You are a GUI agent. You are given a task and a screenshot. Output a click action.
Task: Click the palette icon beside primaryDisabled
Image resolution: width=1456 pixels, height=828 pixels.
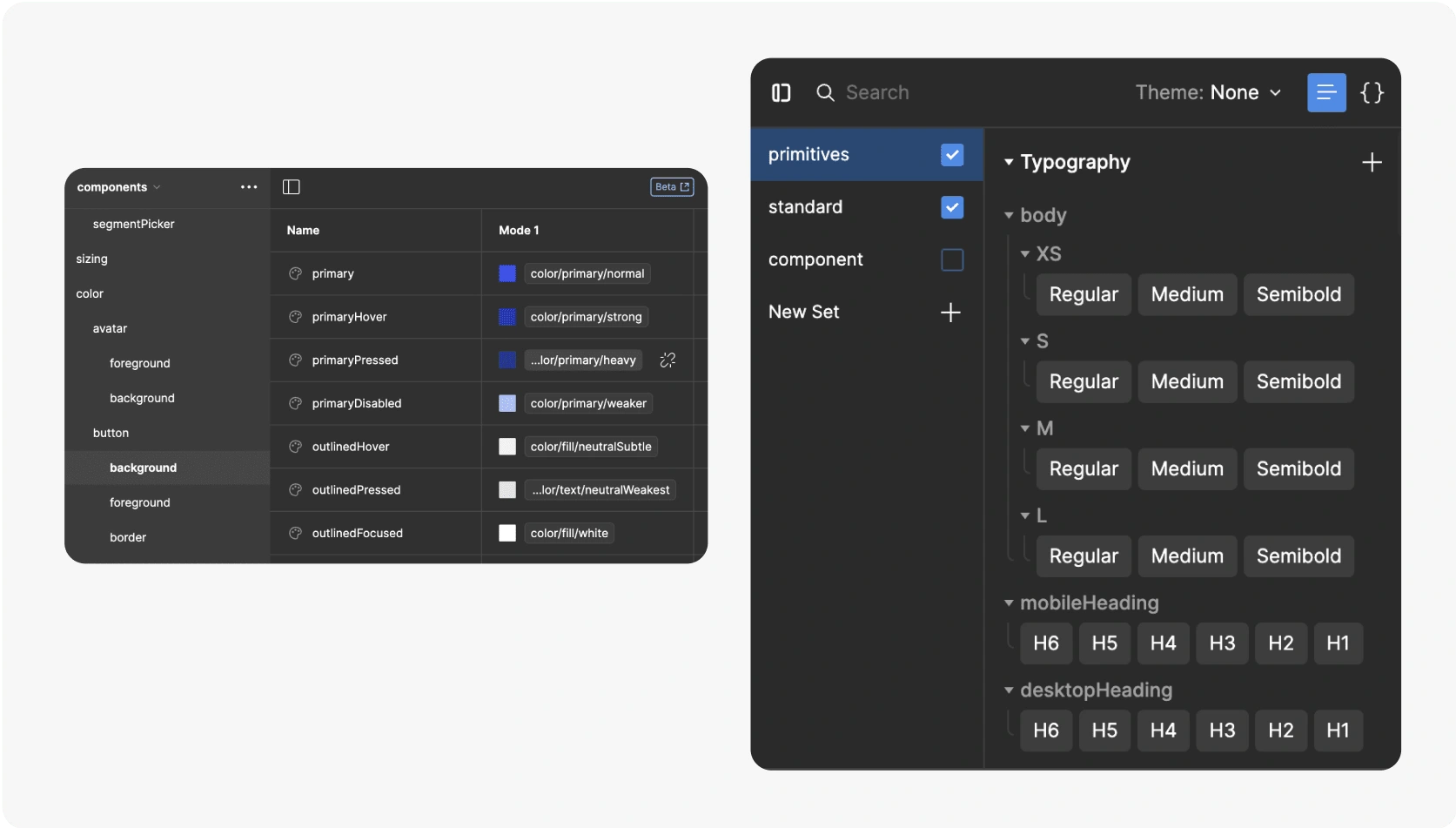(x=295, y=403)
